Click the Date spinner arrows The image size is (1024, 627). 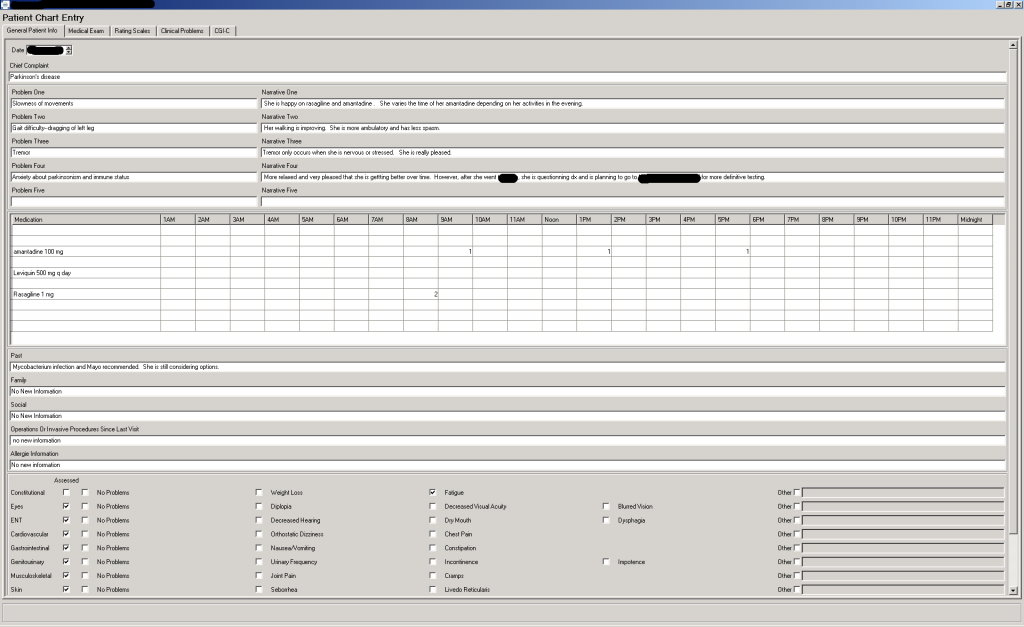69,49
